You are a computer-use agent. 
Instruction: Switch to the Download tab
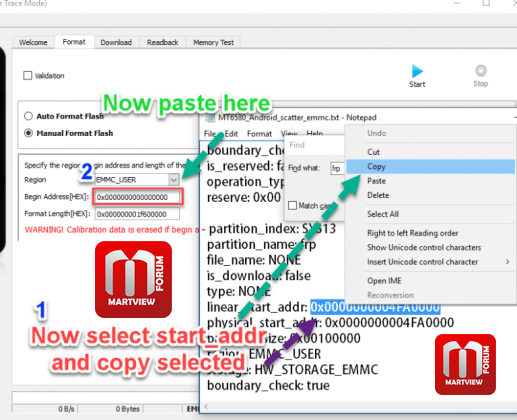116,42
